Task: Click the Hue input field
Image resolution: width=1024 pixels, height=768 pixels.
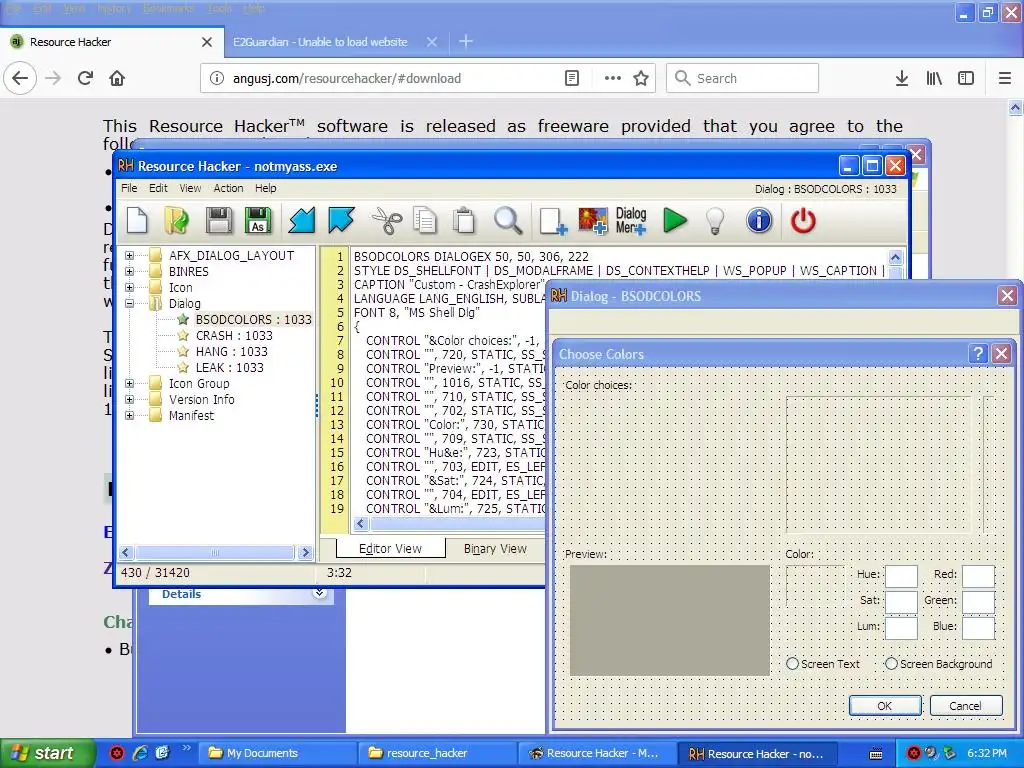Action: tap(901, 575)
